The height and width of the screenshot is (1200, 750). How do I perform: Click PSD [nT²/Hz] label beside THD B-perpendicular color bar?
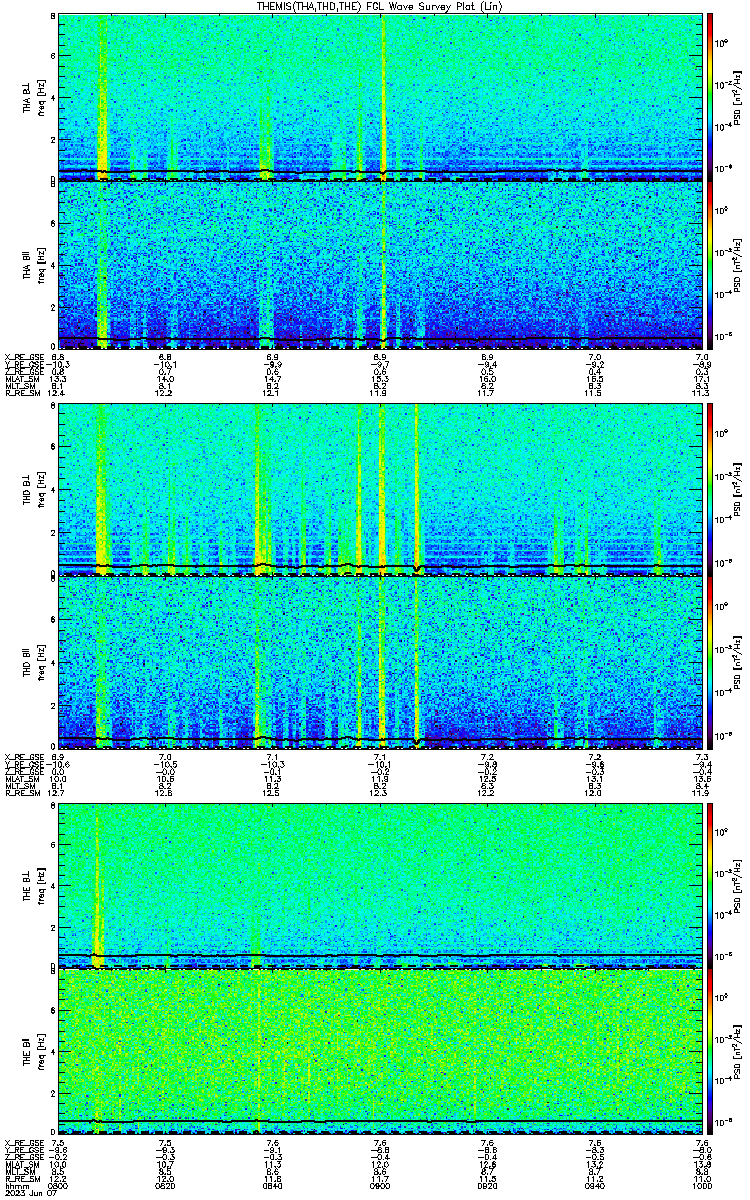coord(737,490)
